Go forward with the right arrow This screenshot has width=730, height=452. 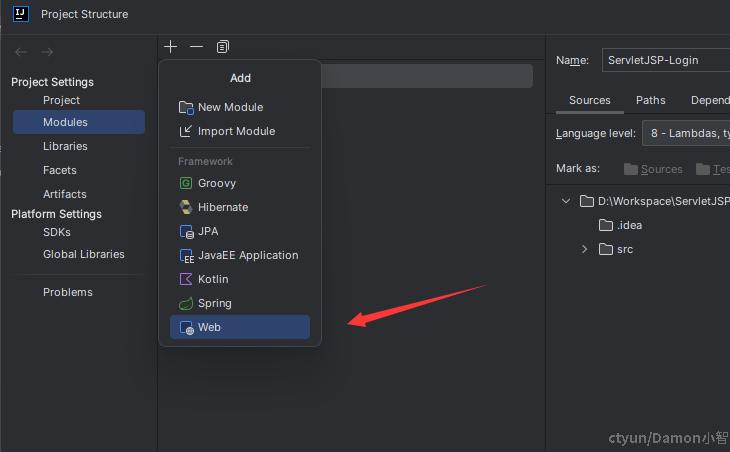tap(47, 52)
